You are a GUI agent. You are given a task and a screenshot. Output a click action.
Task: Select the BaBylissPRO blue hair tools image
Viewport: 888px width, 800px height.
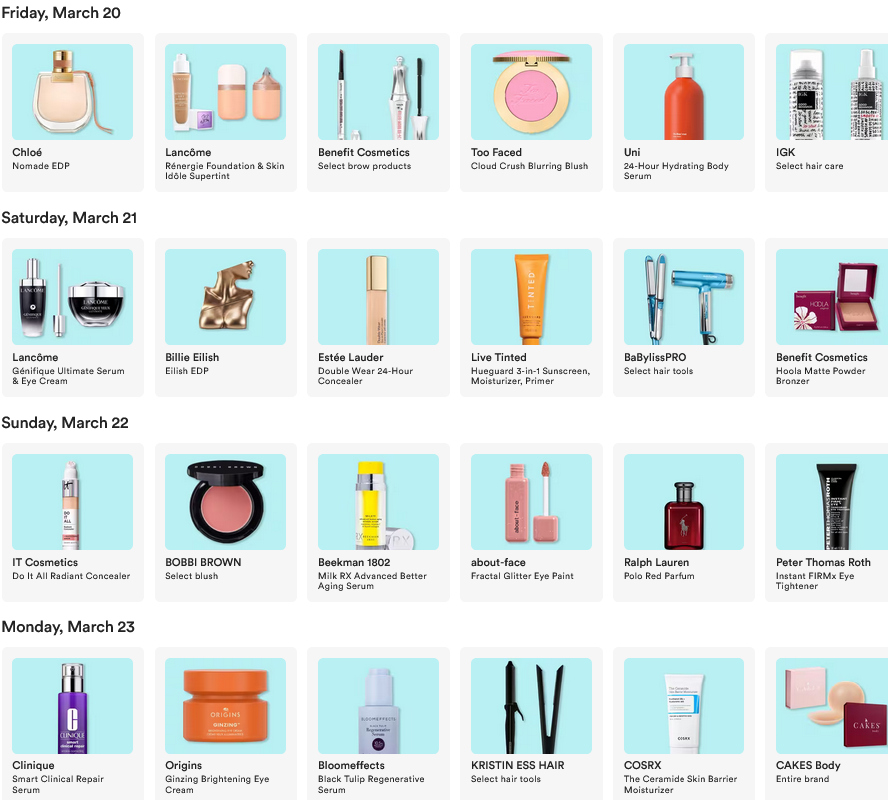tap(684, 297)
